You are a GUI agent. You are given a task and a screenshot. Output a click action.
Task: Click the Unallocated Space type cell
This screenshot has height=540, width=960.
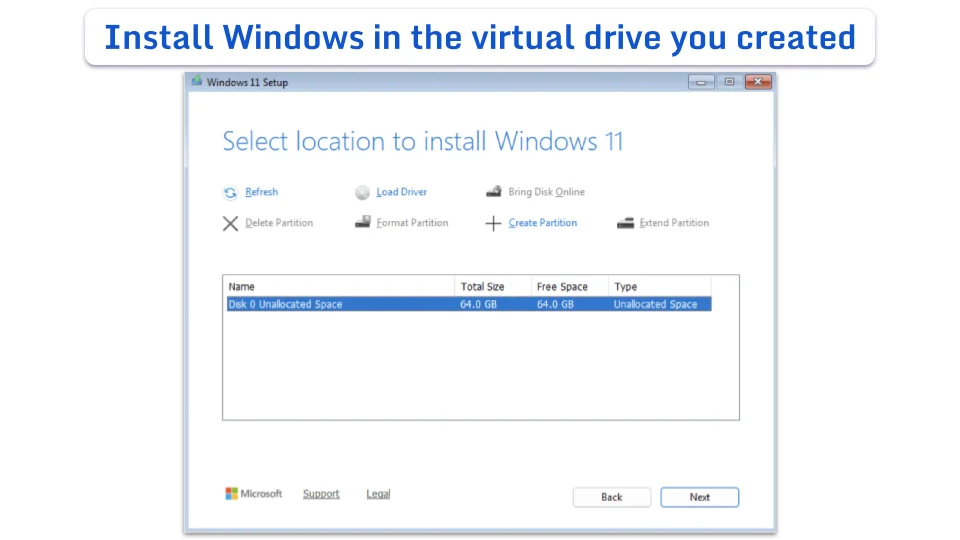655,304
